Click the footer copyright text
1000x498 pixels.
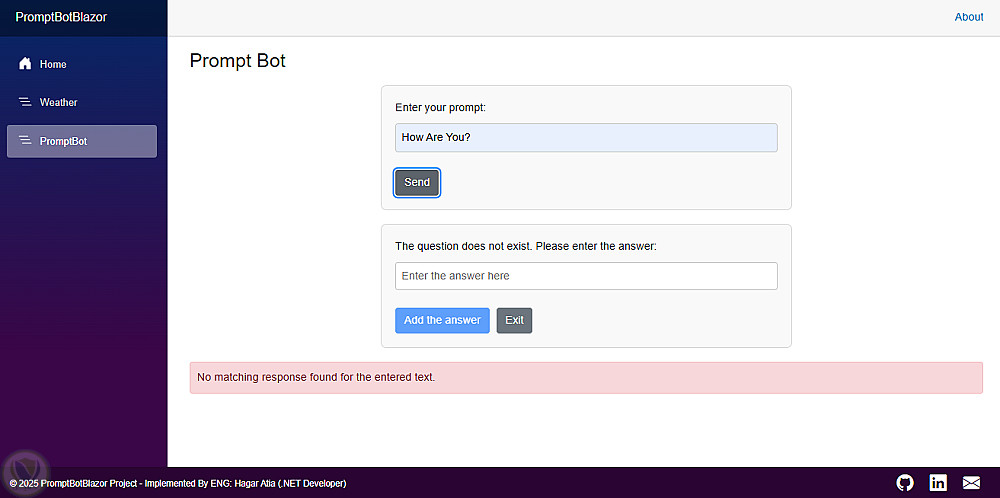178,484
